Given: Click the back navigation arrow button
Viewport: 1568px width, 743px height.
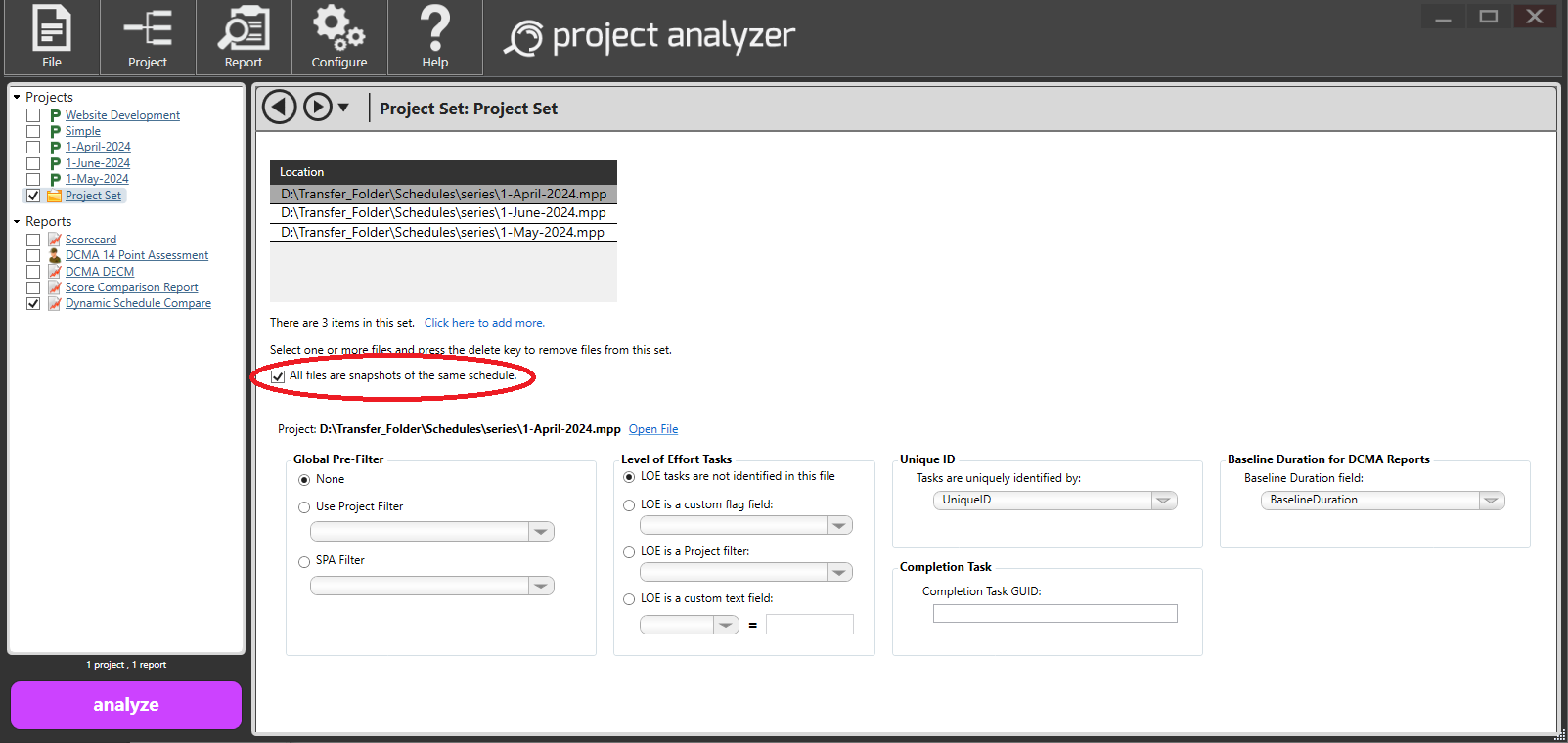Looking at the screenshot, I should pos(280,107).
